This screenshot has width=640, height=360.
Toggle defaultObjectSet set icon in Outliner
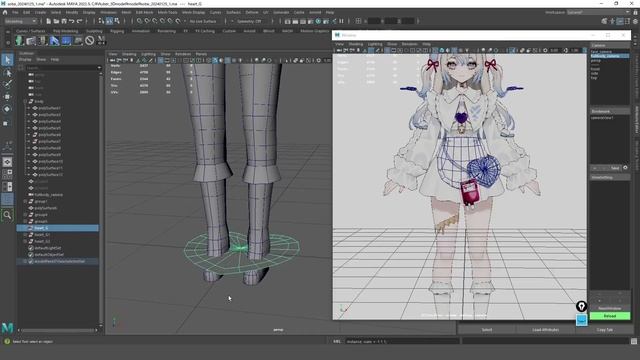(31, 254)
